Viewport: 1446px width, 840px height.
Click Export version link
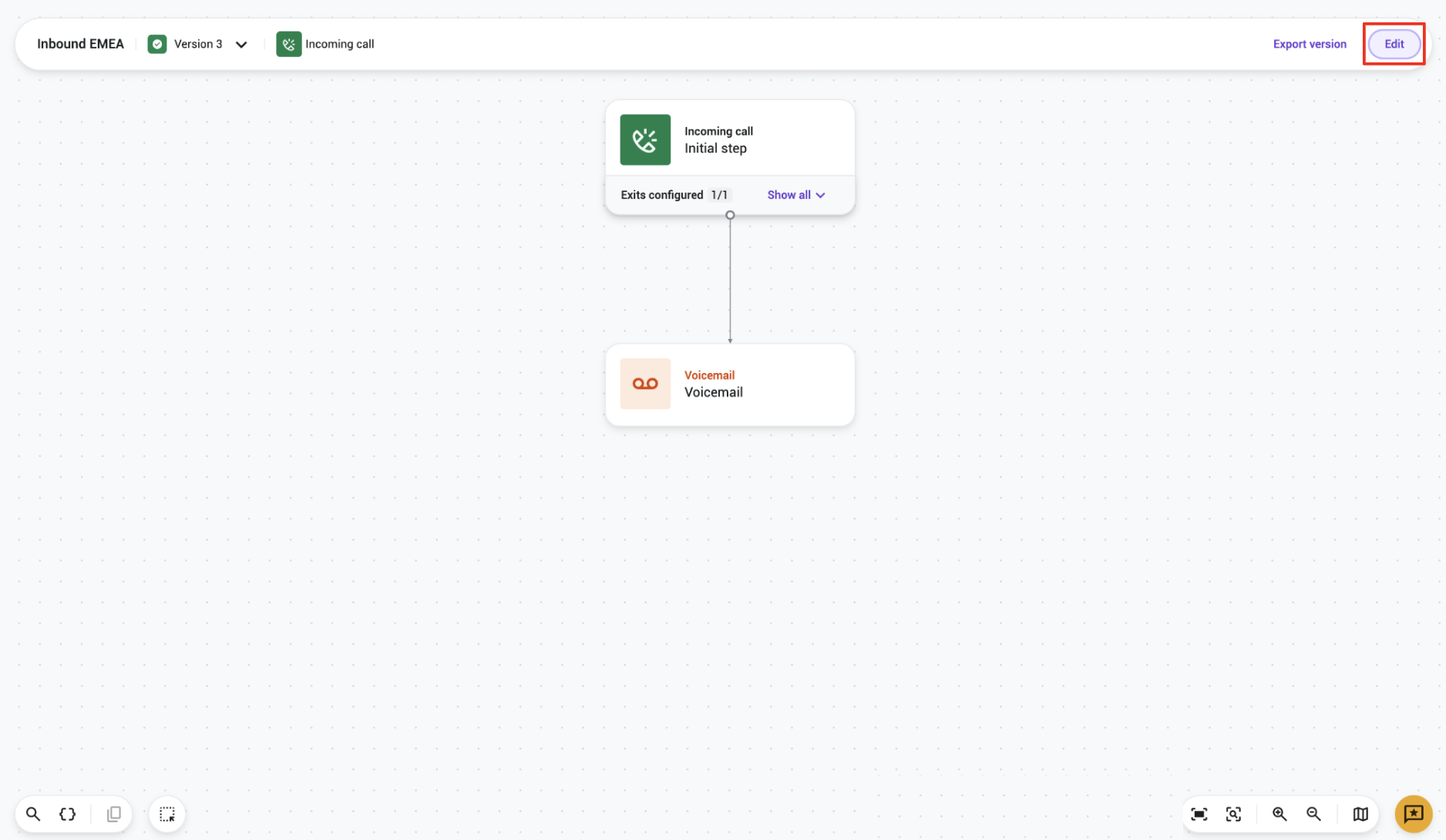tap(1309, 44)
